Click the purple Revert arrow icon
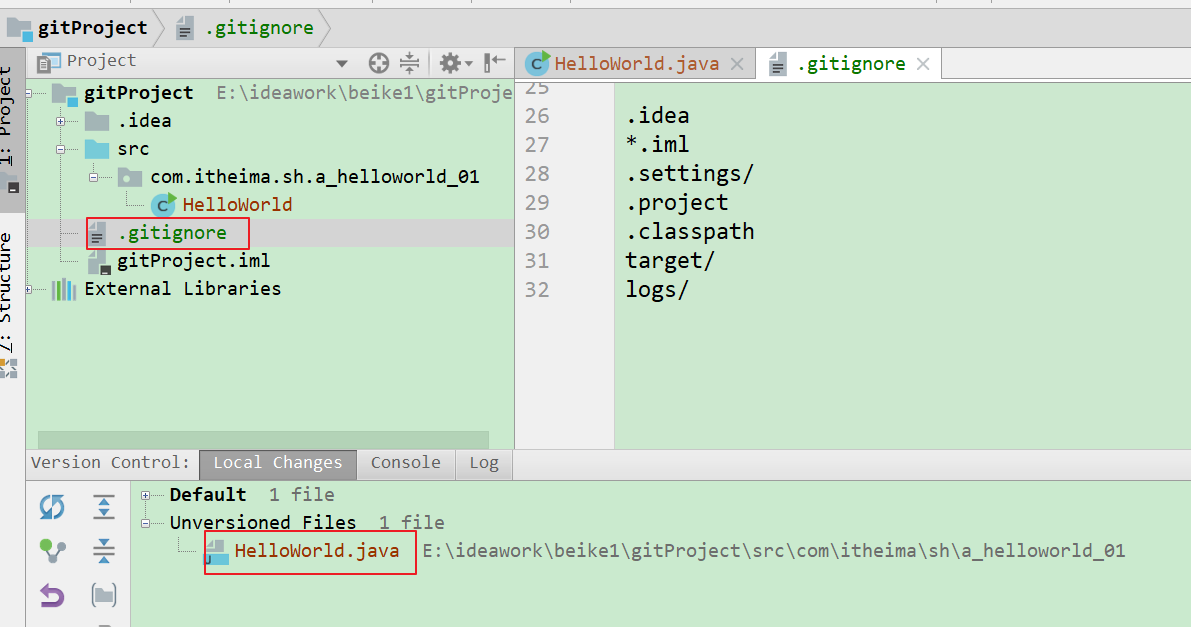Screen dimensions: 1191x627 [52, 596]
